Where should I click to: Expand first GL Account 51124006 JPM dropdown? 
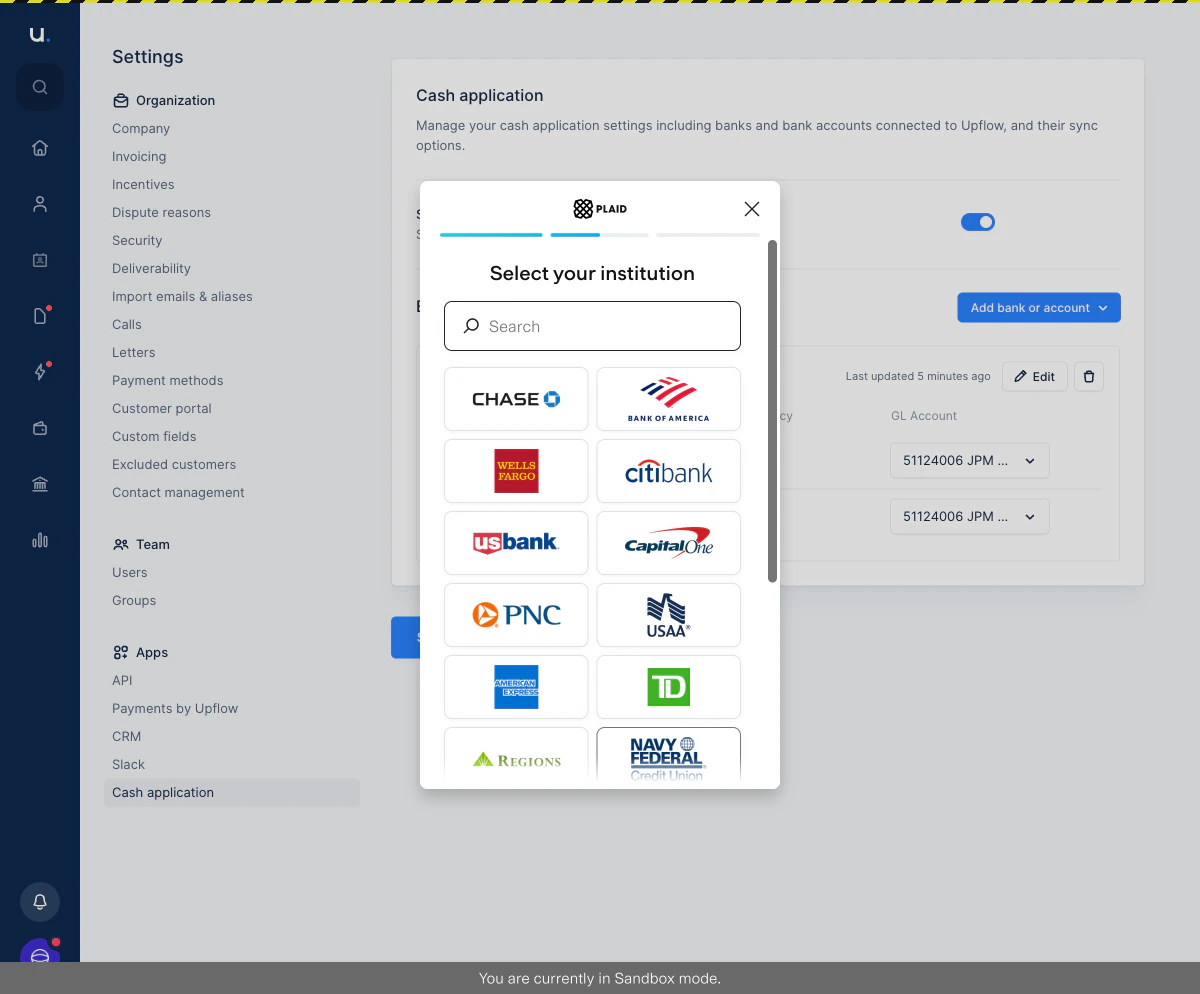(969, 461)
